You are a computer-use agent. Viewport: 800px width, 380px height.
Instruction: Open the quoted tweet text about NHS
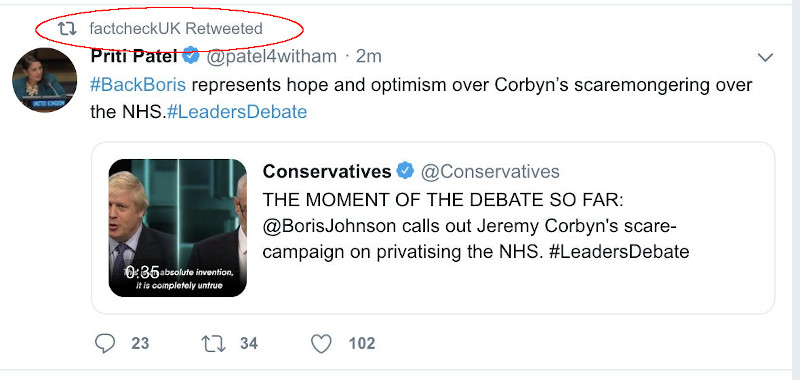pos(476,226)
